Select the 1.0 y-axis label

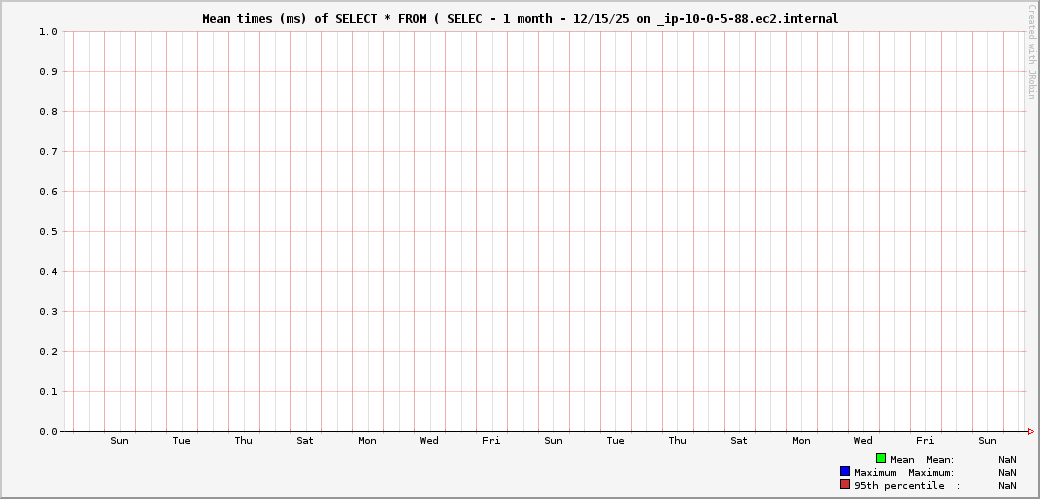click(48, 32)
